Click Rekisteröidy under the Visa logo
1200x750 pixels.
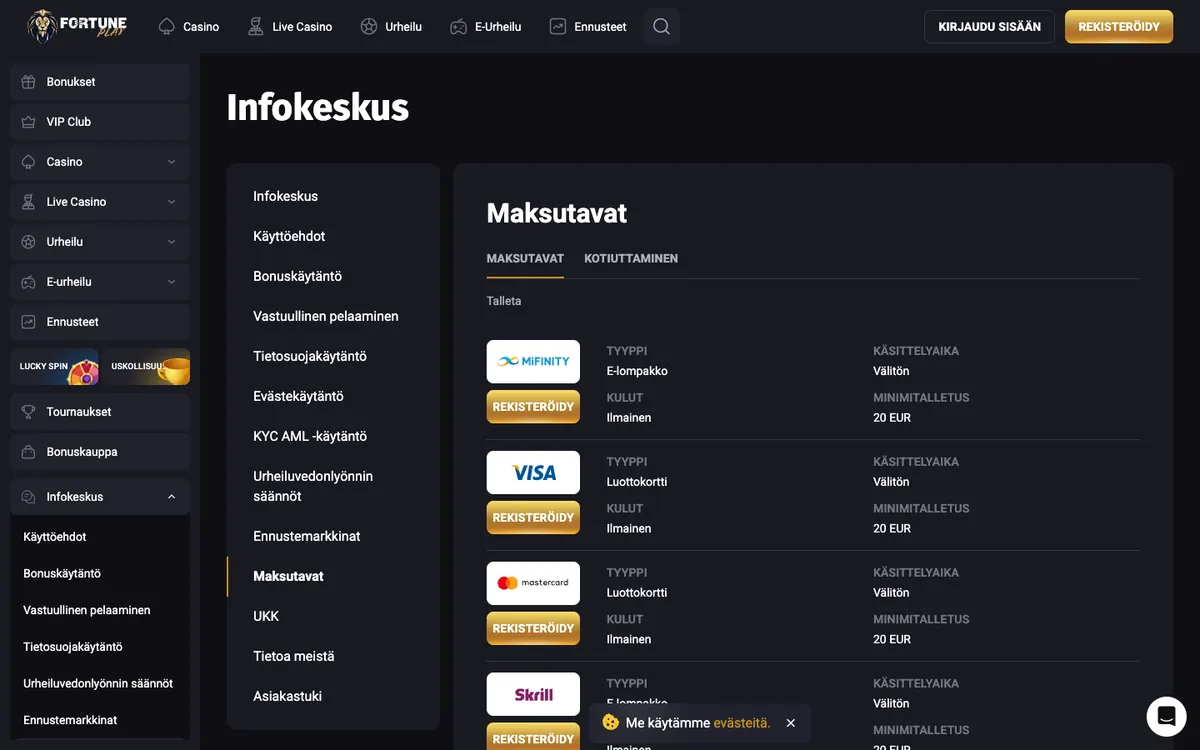click(x=533, y=518)
